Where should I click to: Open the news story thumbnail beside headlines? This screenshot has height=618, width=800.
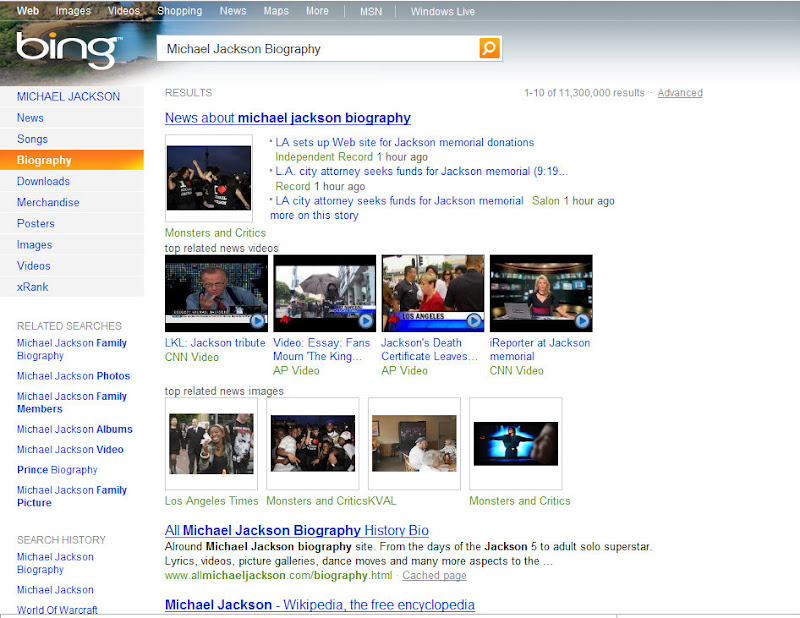click(x=208, y=178)
